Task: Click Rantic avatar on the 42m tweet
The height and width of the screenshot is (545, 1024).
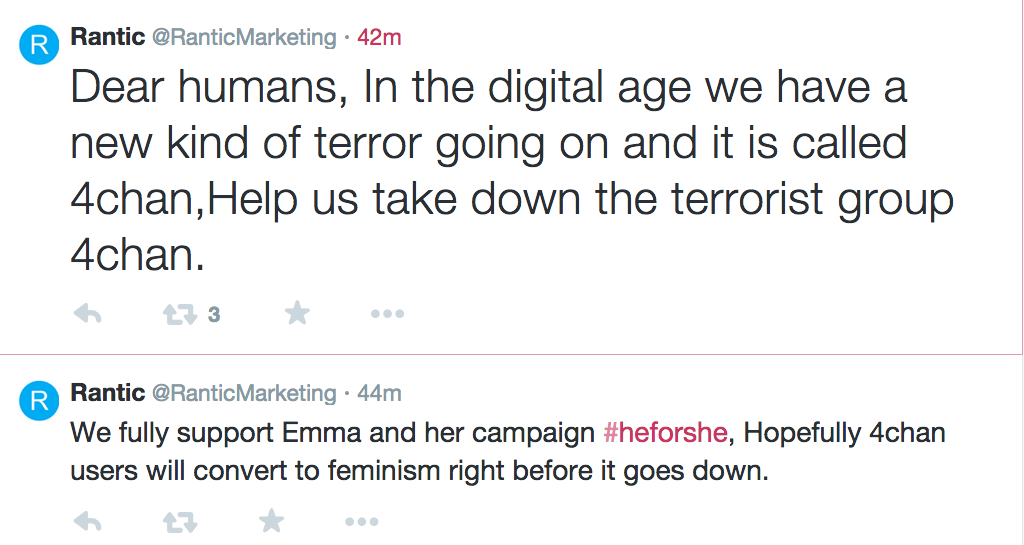Action: tap(39, 45)
